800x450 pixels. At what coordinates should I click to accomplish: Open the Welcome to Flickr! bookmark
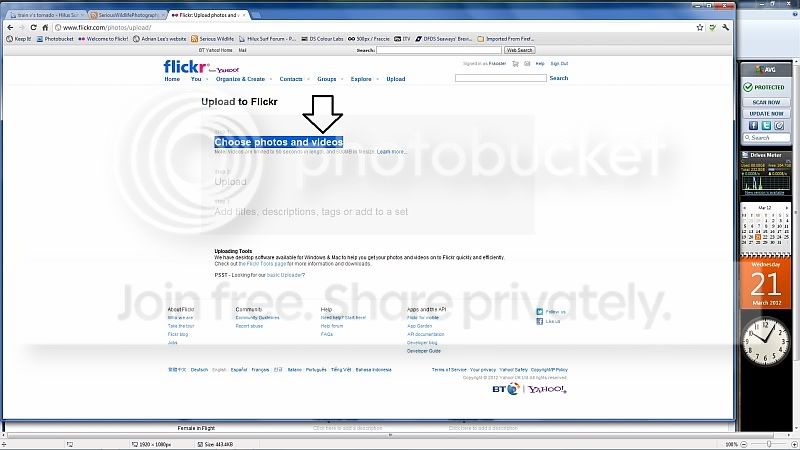point(104,39)
